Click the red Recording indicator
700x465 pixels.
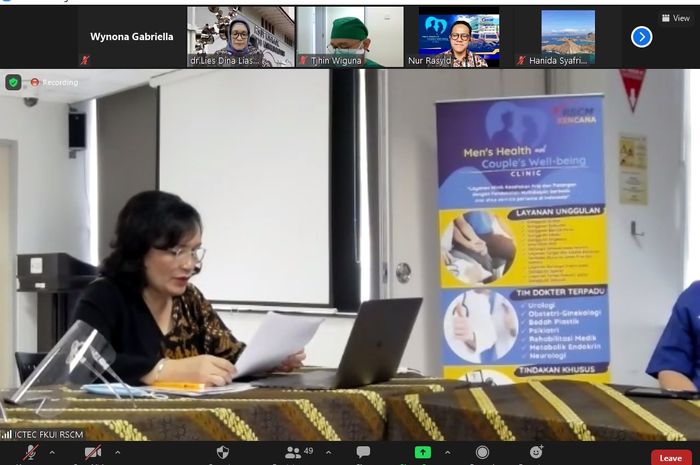pos(54,83)
